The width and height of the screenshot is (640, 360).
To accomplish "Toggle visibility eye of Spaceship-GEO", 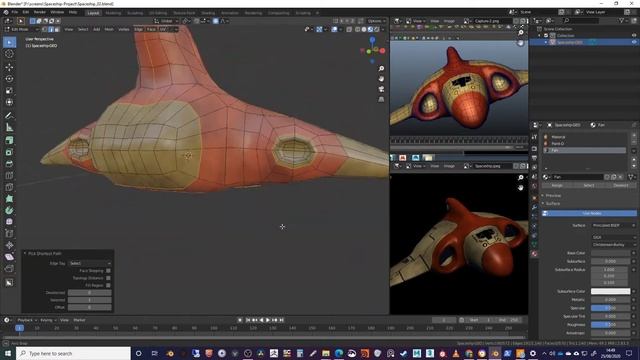I will click(634, 42).
